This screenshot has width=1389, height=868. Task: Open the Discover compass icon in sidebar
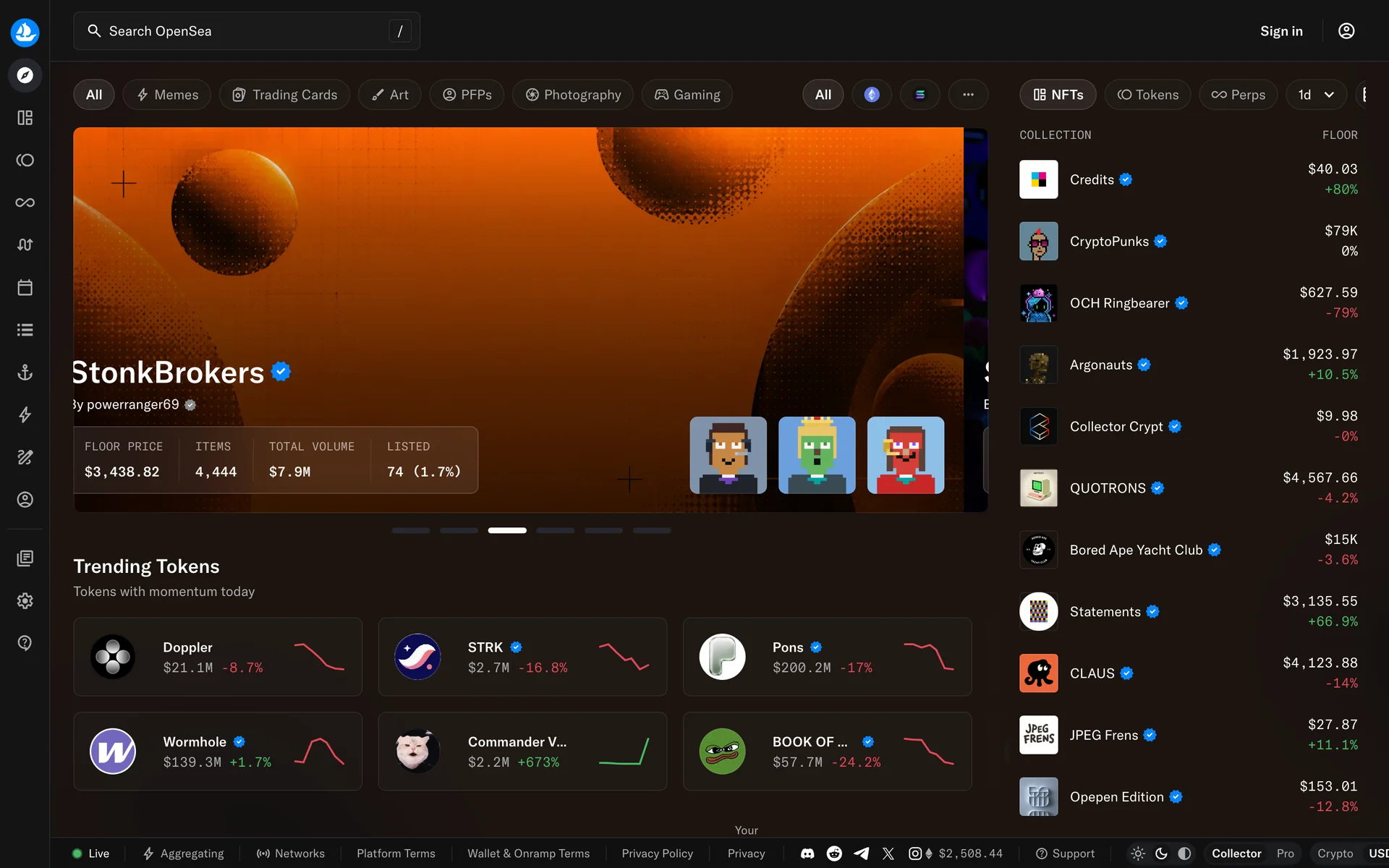click(25, 75)
